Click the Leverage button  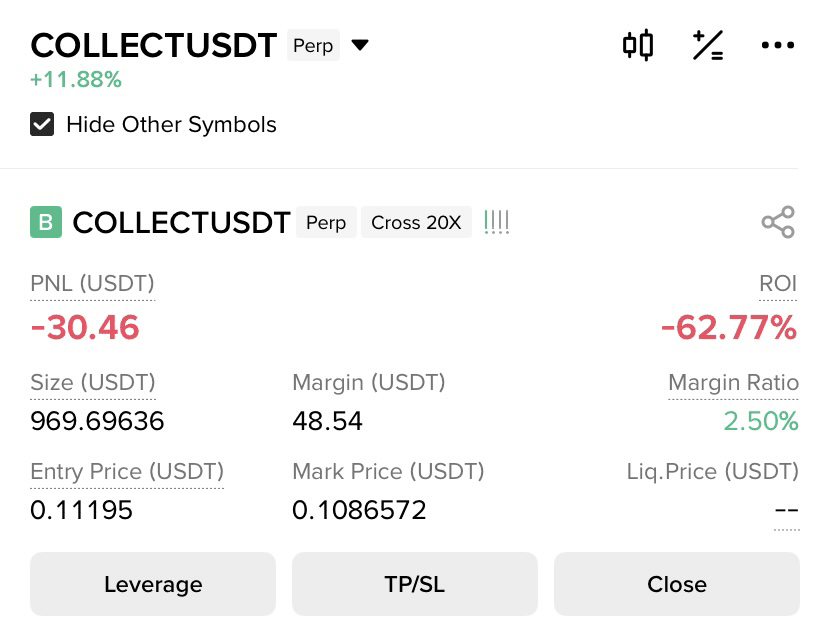click(x=153, y=584)
